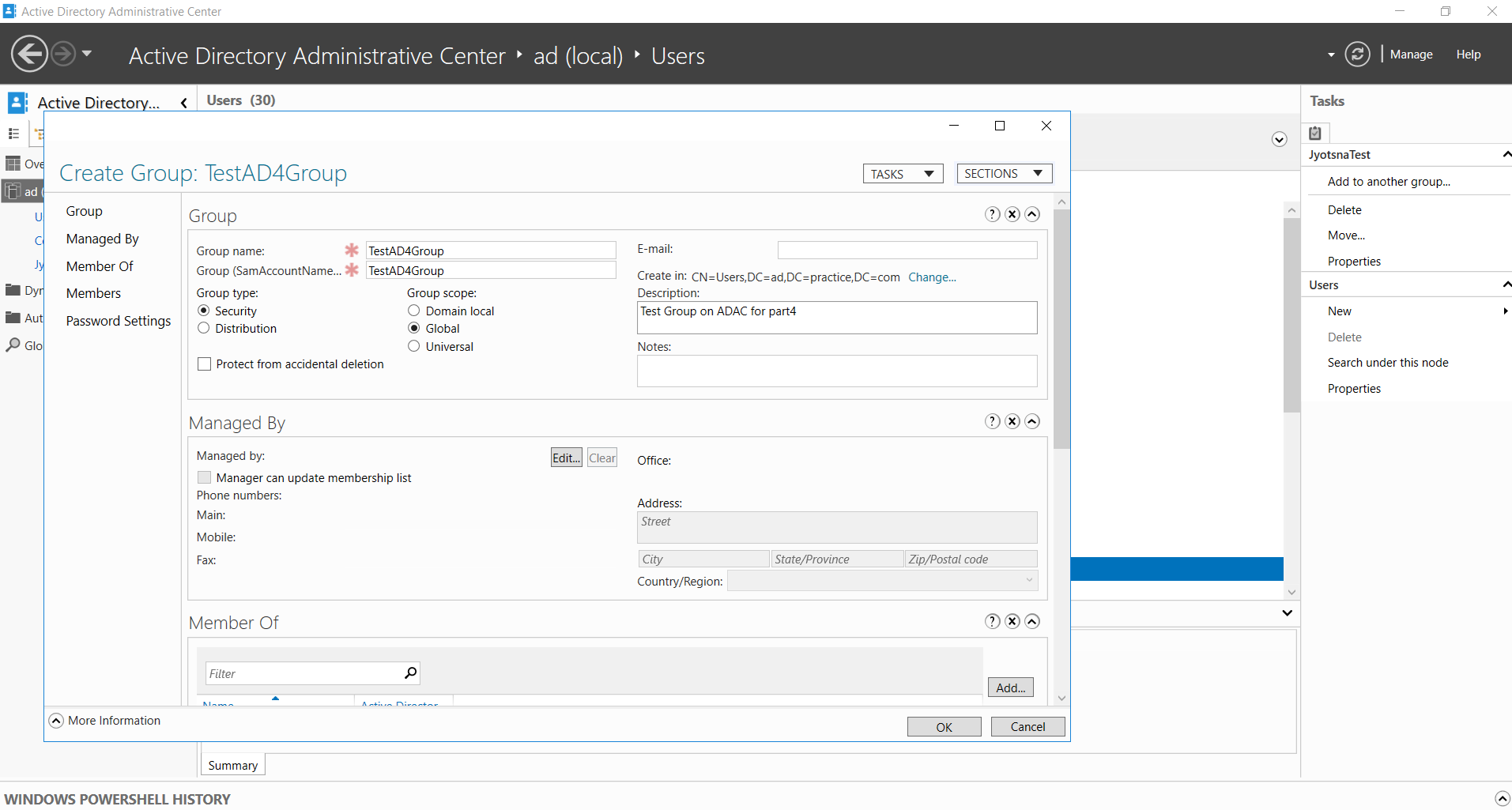1512x810 pixels.
Task: Open the dropdown arrow left of refresh icon
Action: pos(1331,55)
